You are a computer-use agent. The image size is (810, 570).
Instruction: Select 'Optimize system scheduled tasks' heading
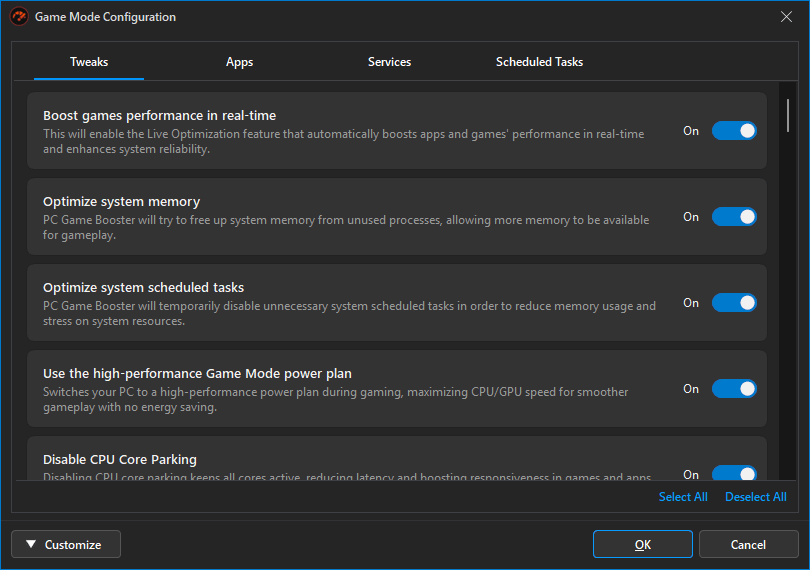(143, 287)
